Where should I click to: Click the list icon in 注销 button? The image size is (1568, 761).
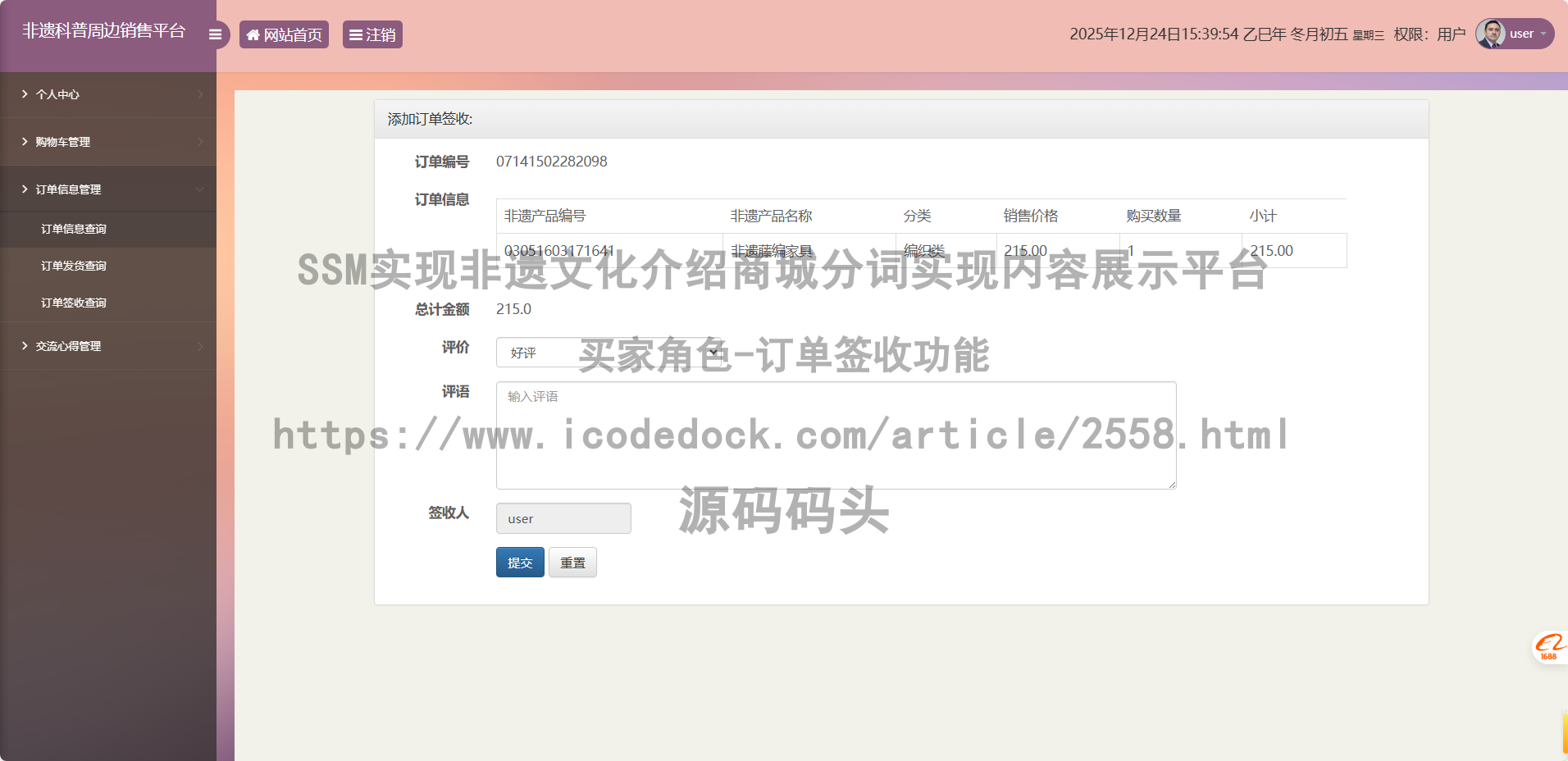(x=356, y=35)
